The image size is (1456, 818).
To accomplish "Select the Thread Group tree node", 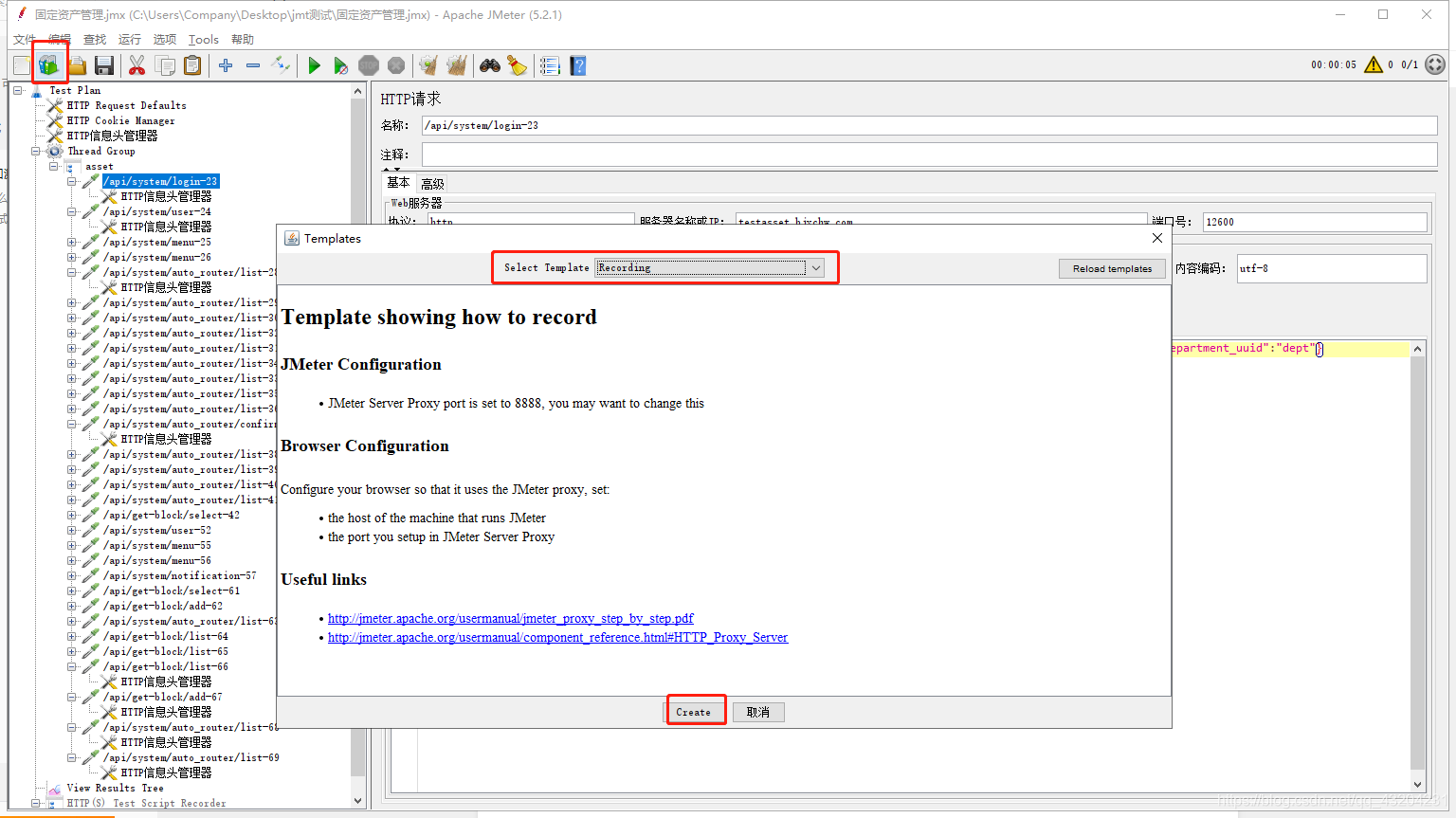I will click(x=101, y=151).
